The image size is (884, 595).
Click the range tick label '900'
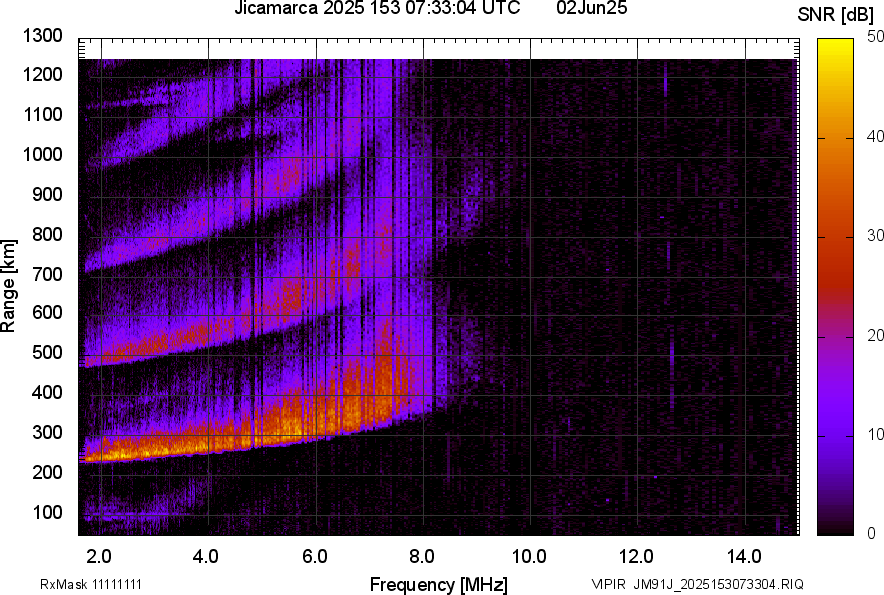point(47,194)
